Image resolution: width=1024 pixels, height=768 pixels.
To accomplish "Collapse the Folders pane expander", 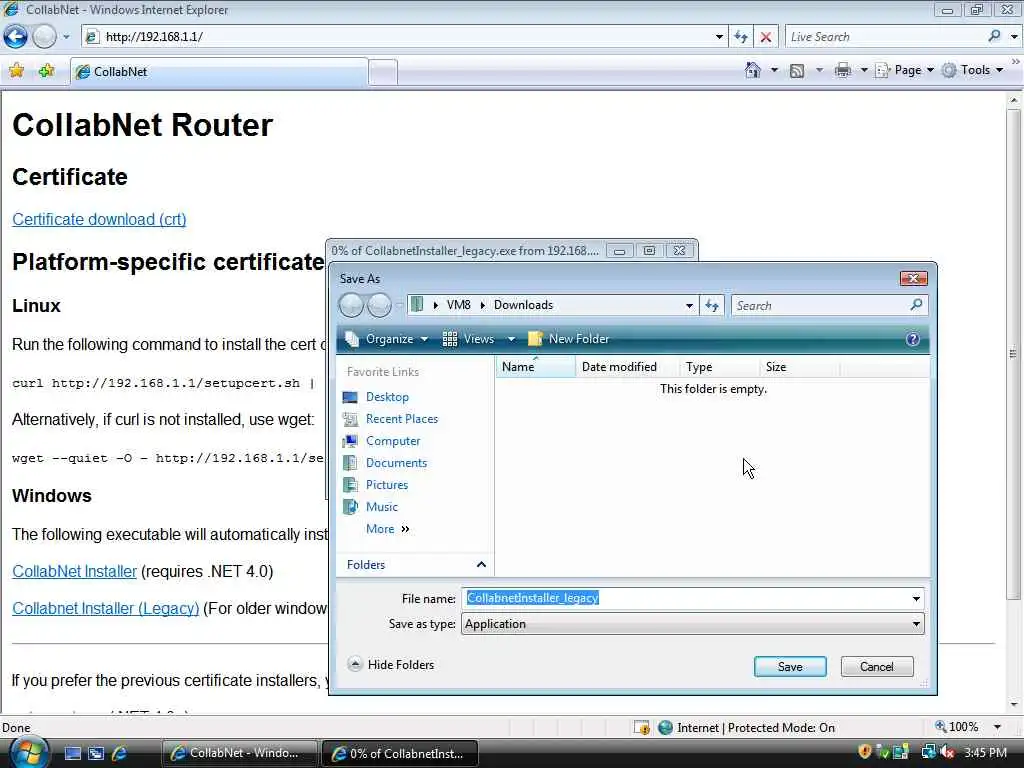I will point(481,564).
